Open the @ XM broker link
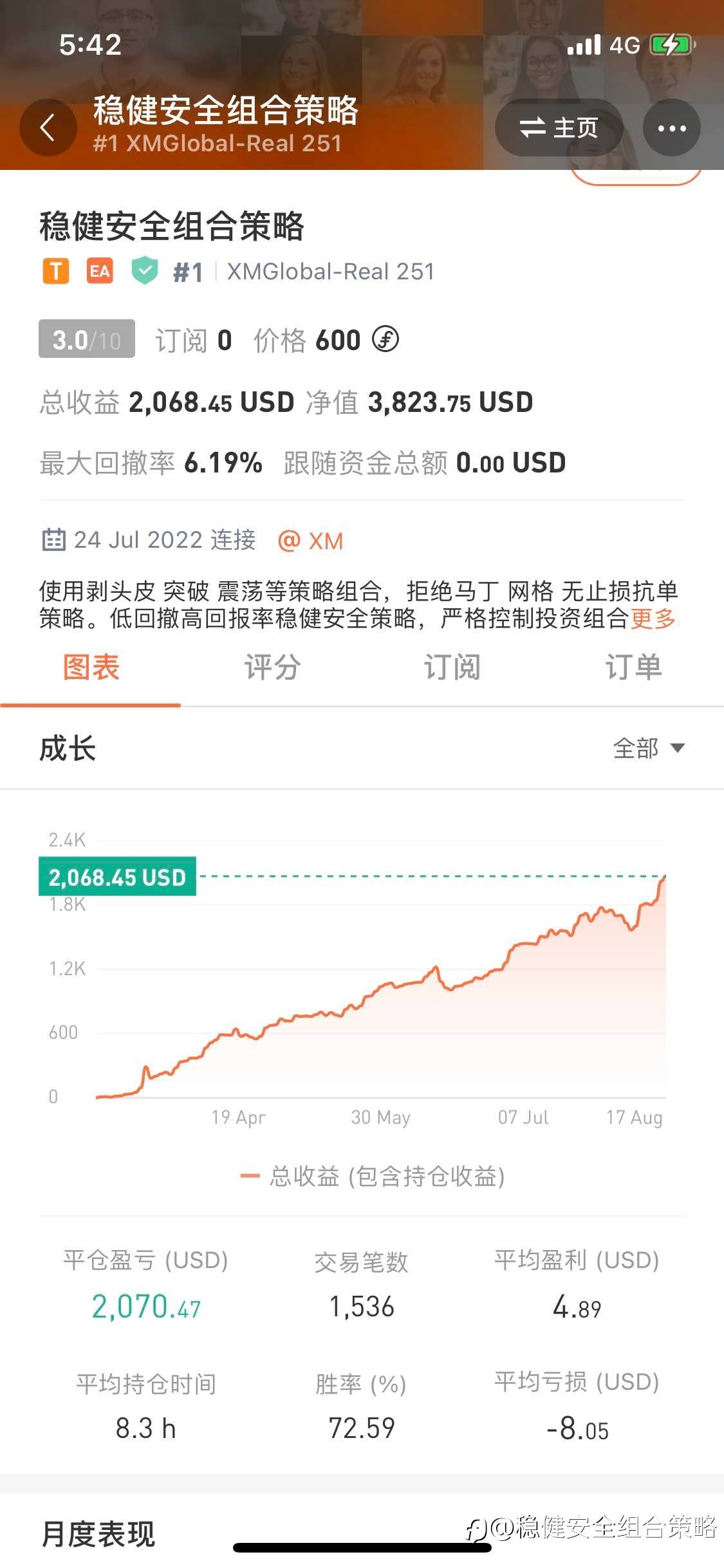Image resolution: width=724 pixels, height=1568 pixels. click(310, 541)
